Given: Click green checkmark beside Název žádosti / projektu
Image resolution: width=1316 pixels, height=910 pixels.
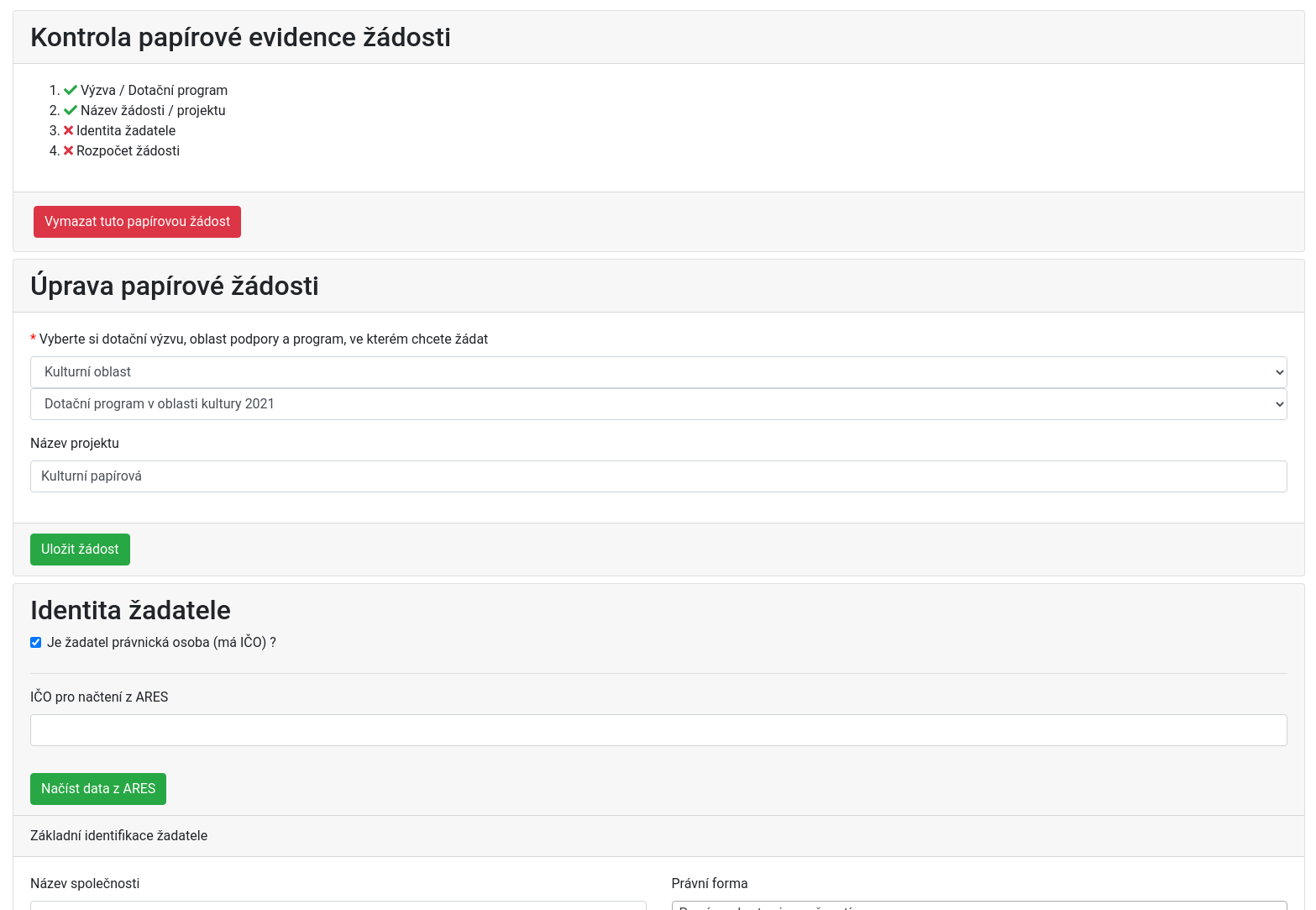Looking at the screenshot, I should coord(71,111).
